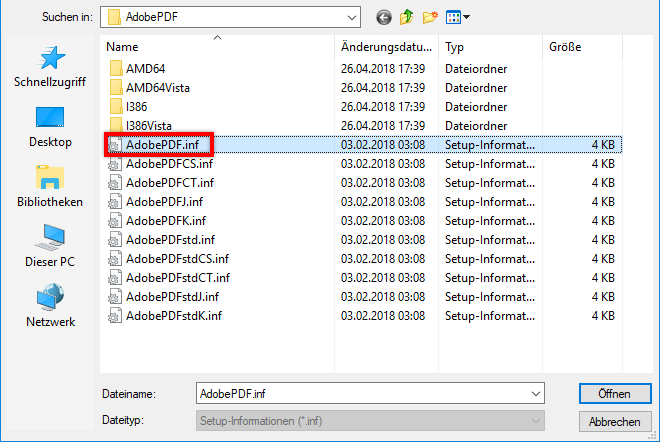Click 4 KB size of AdobePDFstdK.inf
660x442 pixels.
[x=603, y=316]
